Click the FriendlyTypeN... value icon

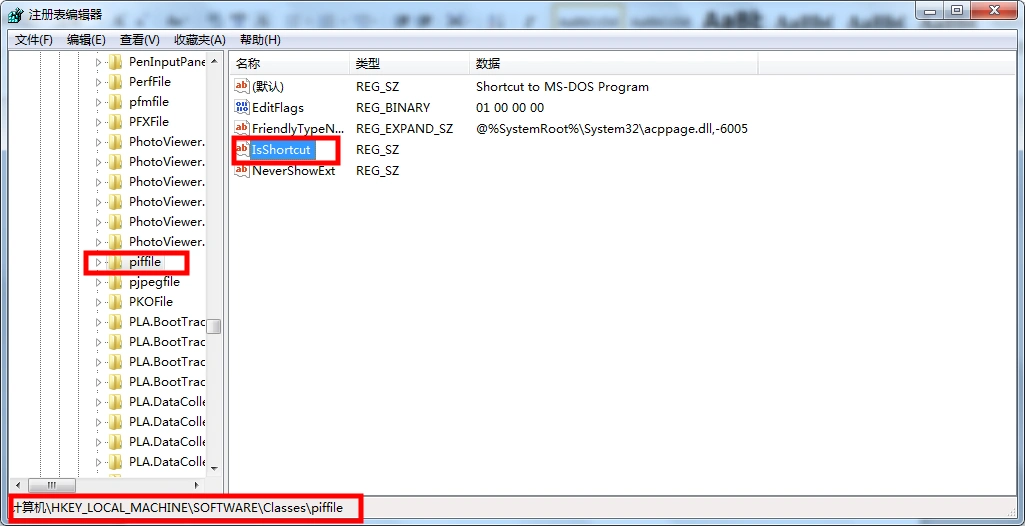[242, 128]
